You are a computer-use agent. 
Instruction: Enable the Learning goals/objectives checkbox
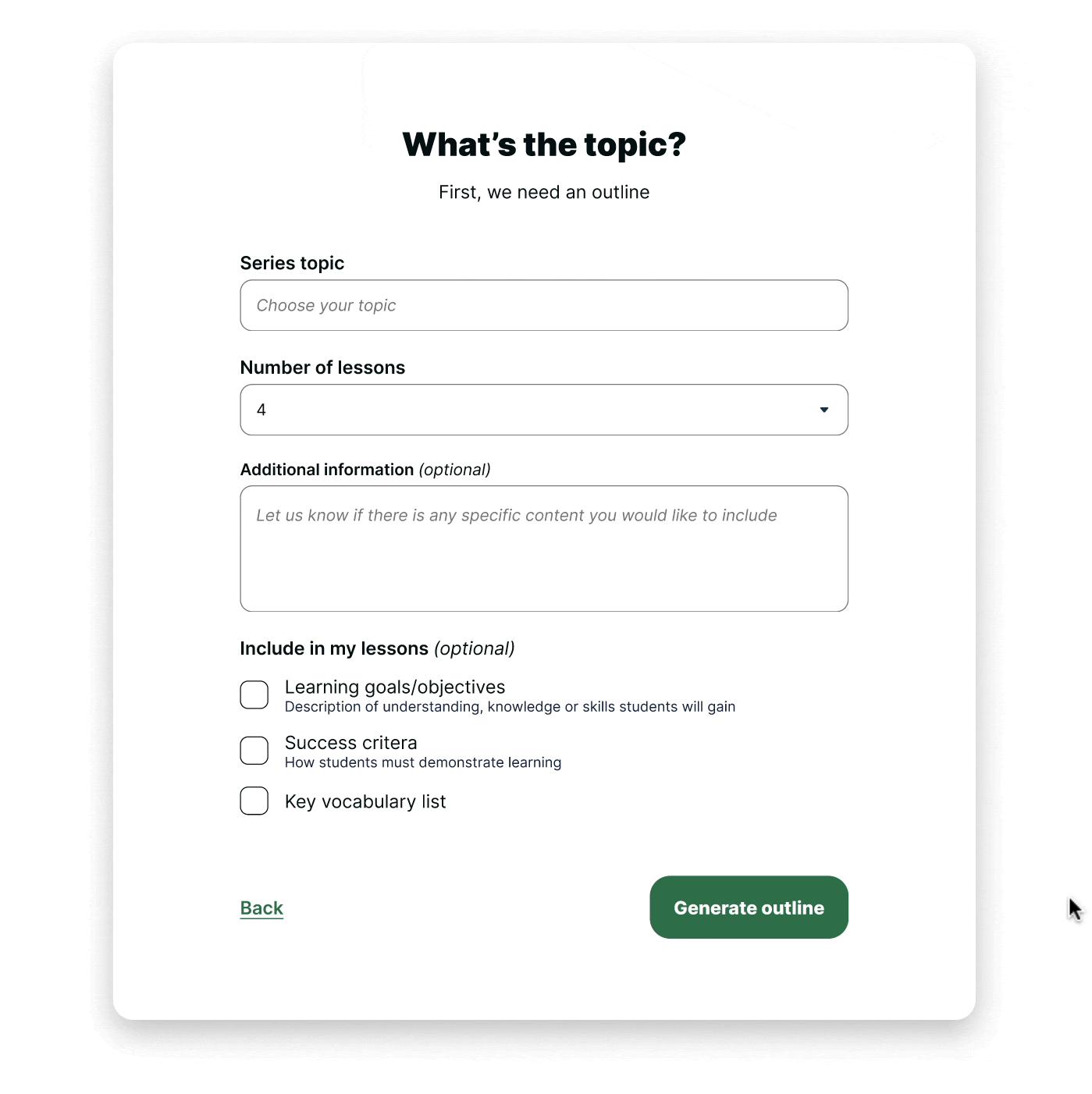[x=254, y=694]
